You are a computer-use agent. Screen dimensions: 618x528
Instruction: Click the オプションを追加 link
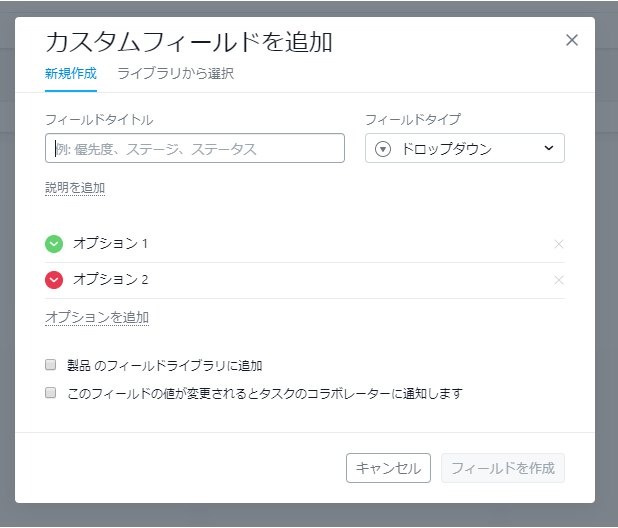point(97,317)
